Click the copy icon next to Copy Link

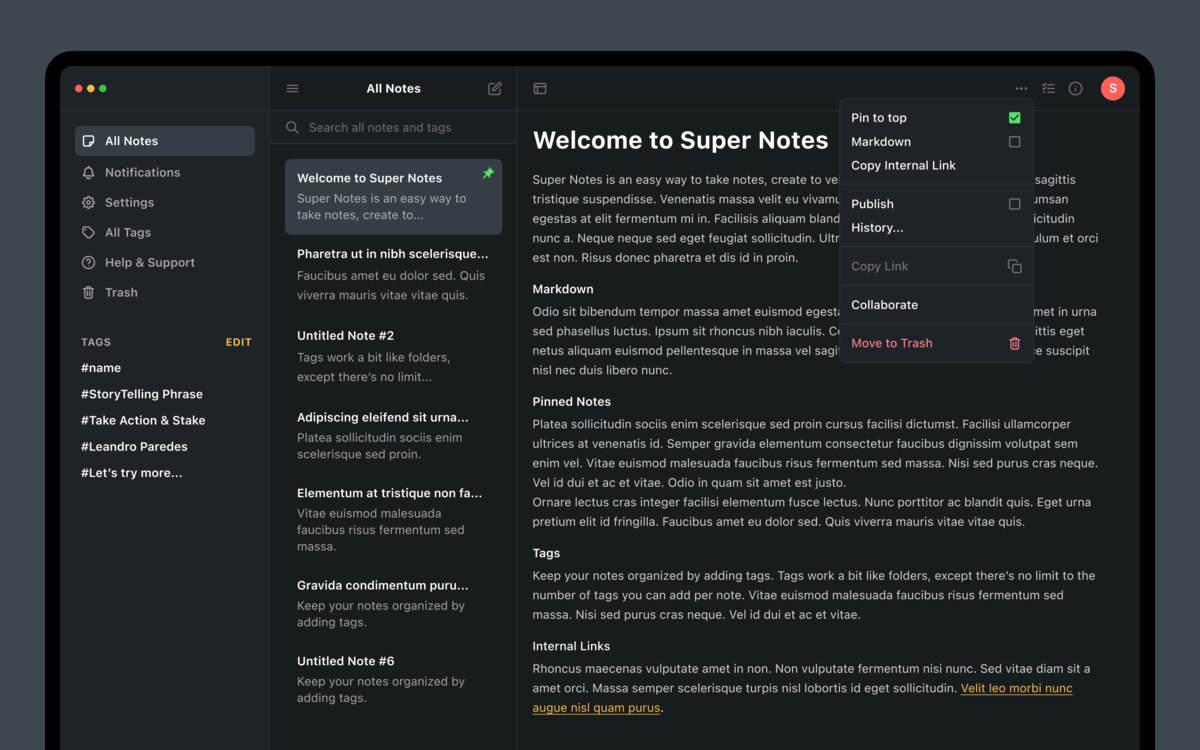(1014, 266)
